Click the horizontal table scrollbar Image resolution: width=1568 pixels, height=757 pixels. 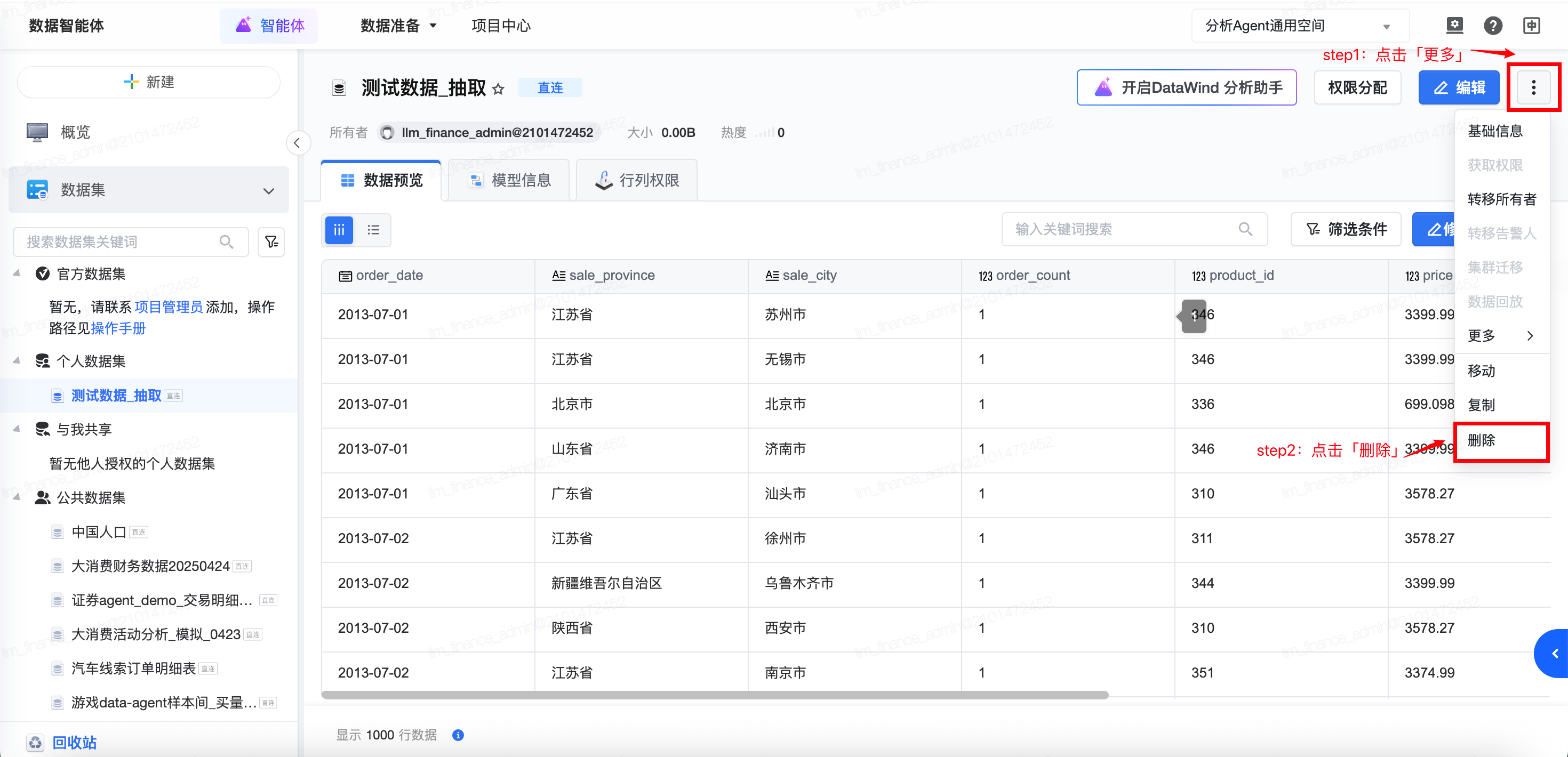(x=715, y=695)
